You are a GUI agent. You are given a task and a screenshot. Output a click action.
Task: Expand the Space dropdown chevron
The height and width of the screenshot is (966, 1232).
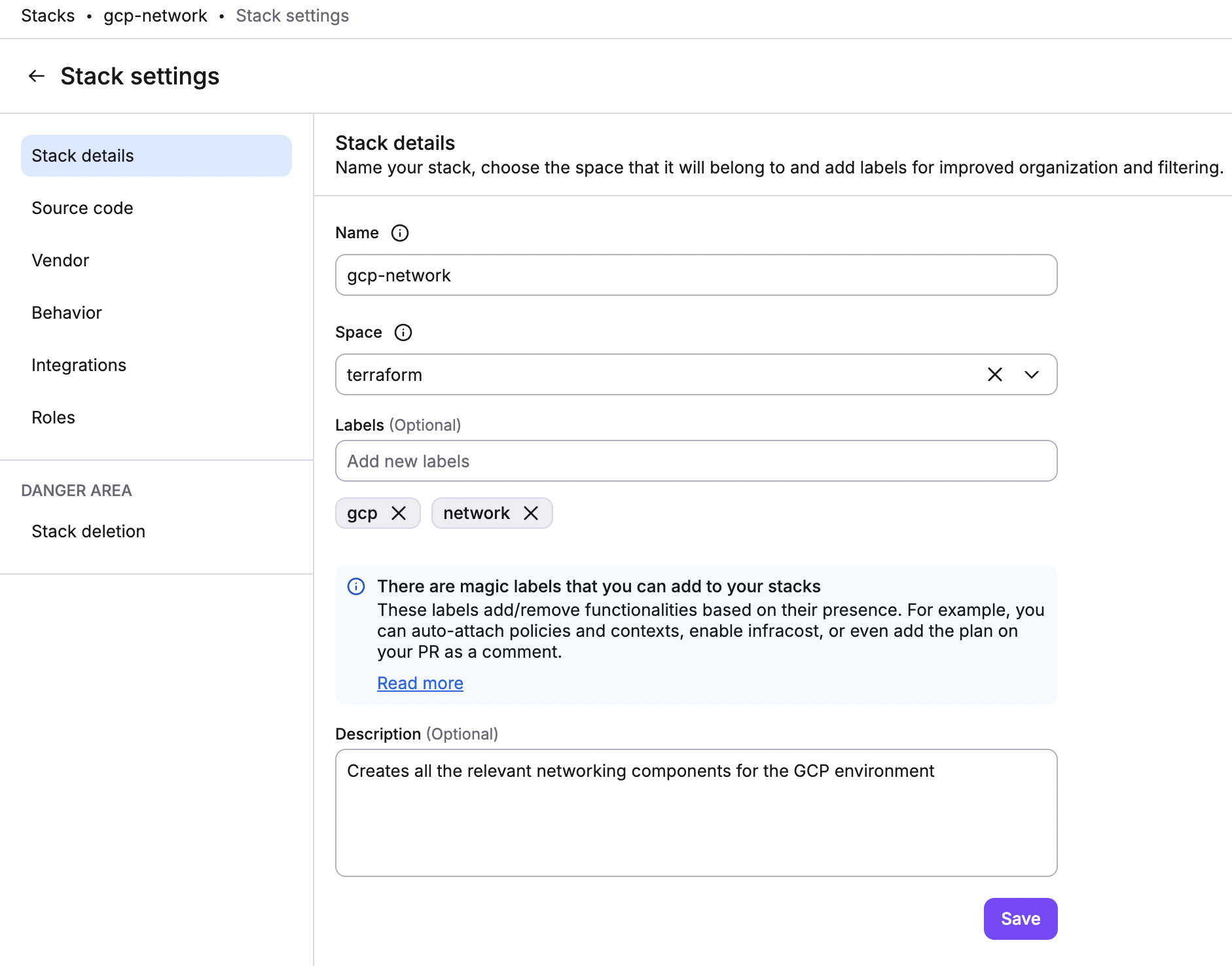(1031, 374)
